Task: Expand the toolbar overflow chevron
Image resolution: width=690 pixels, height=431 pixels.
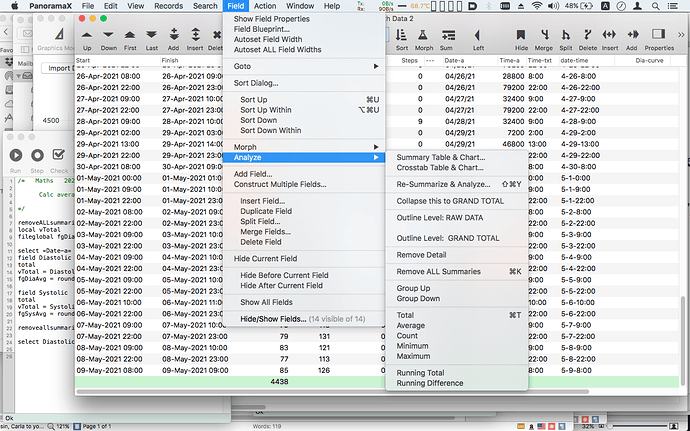Action: 681,35
